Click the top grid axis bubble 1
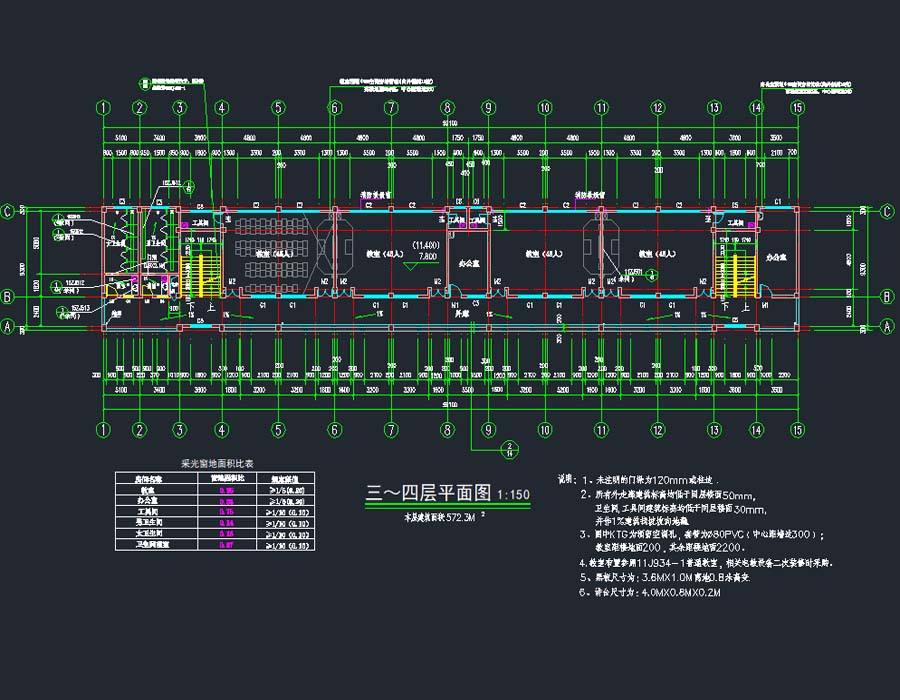Screen dimensions: 900x700 pyautogui.click(x=102, y=108)
